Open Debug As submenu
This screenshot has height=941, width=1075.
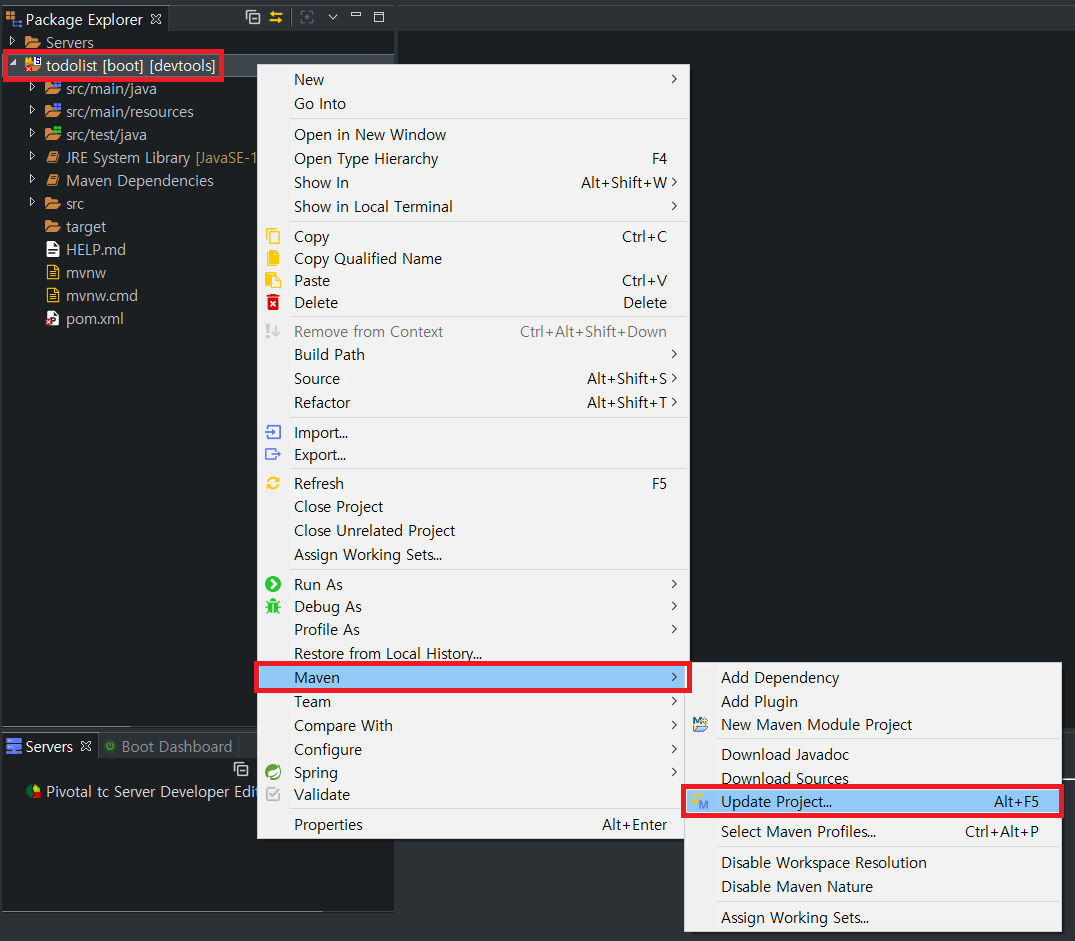473,607
